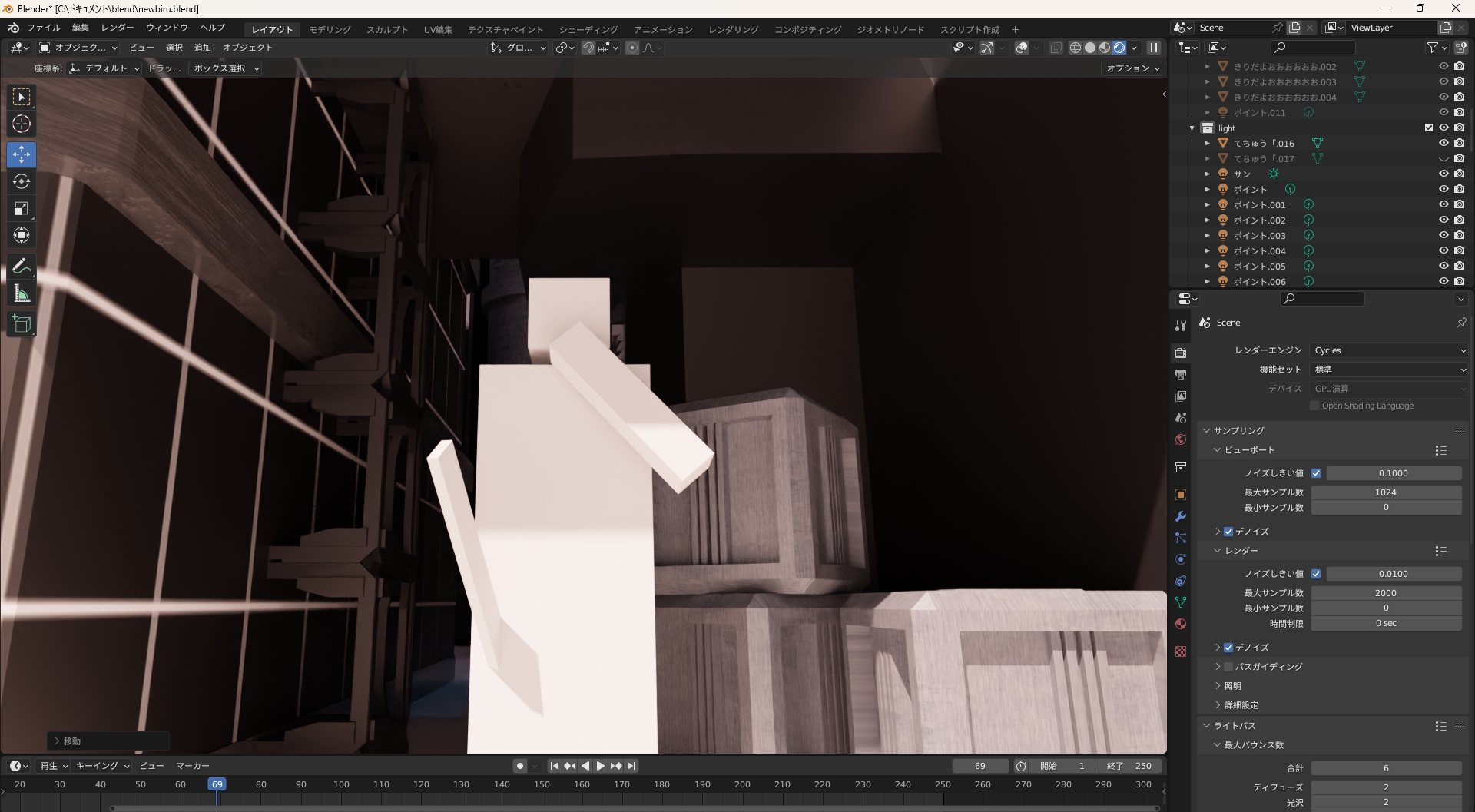1475x812 pixels.
Task: Enable the パスガイディング checkbox
Action: coord(1228,667)
